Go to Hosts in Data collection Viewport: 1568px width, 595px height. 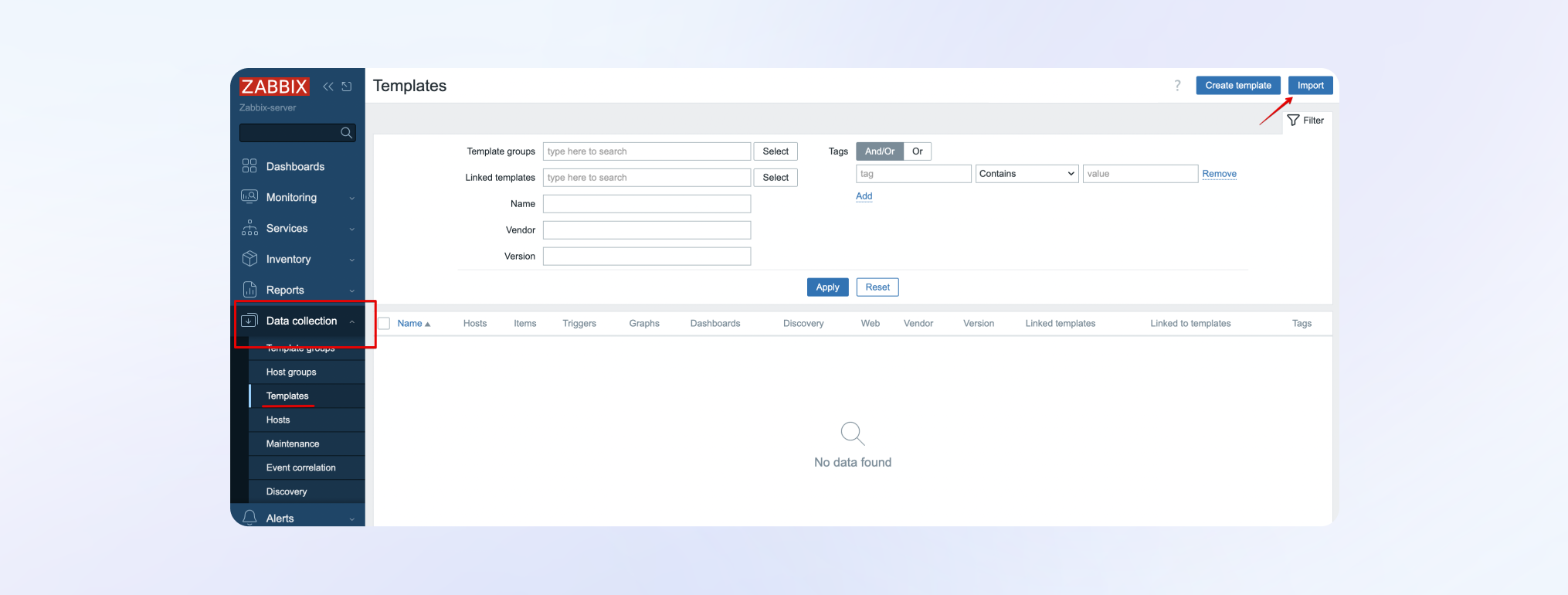click(x=278, y=420)
